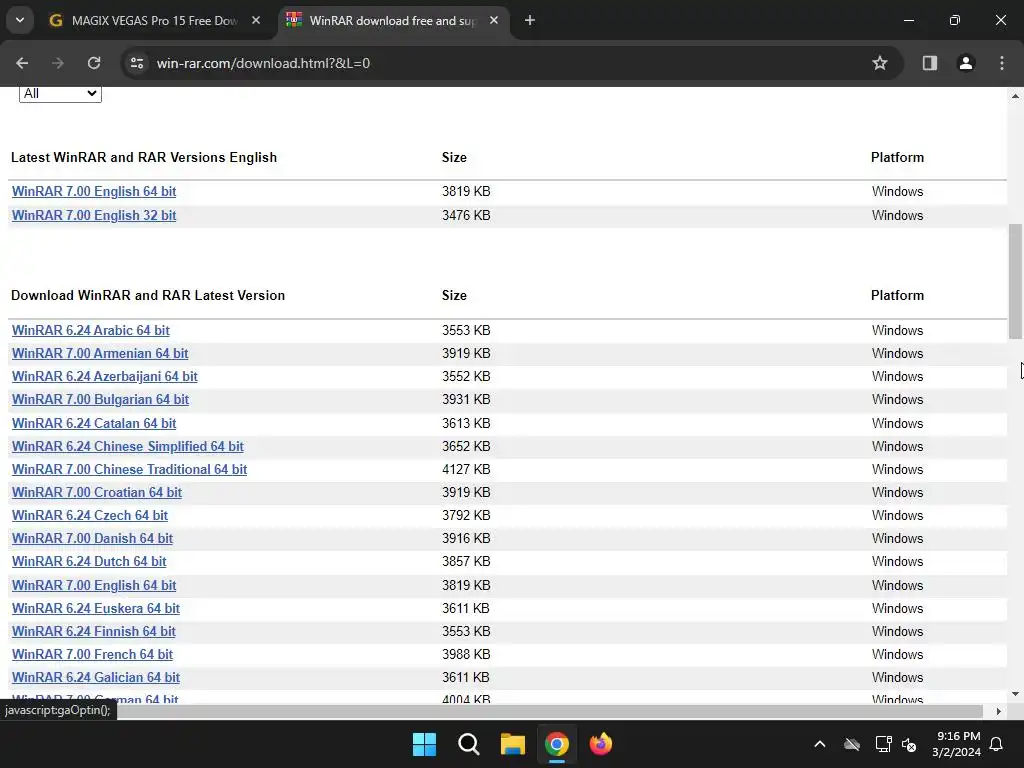Click WinRAR 6.24 Finnish 64 bit
The image size is (1024, 768).
[93, 632]
